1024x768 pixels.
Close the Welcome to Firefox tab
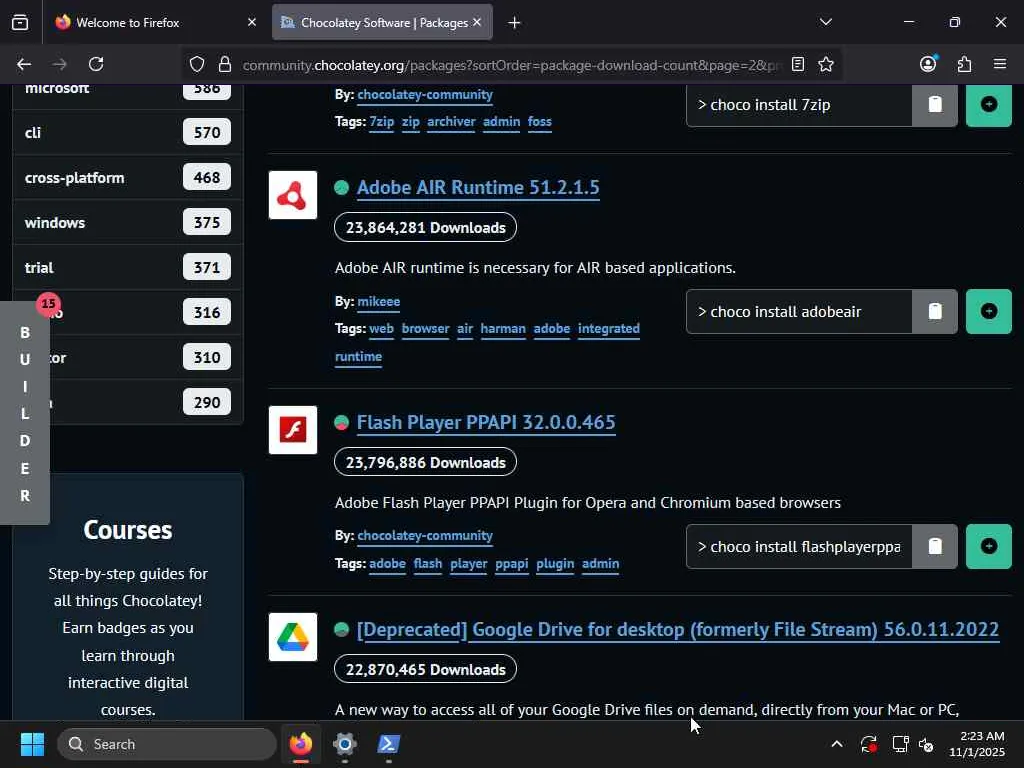(x=252, y=22)
